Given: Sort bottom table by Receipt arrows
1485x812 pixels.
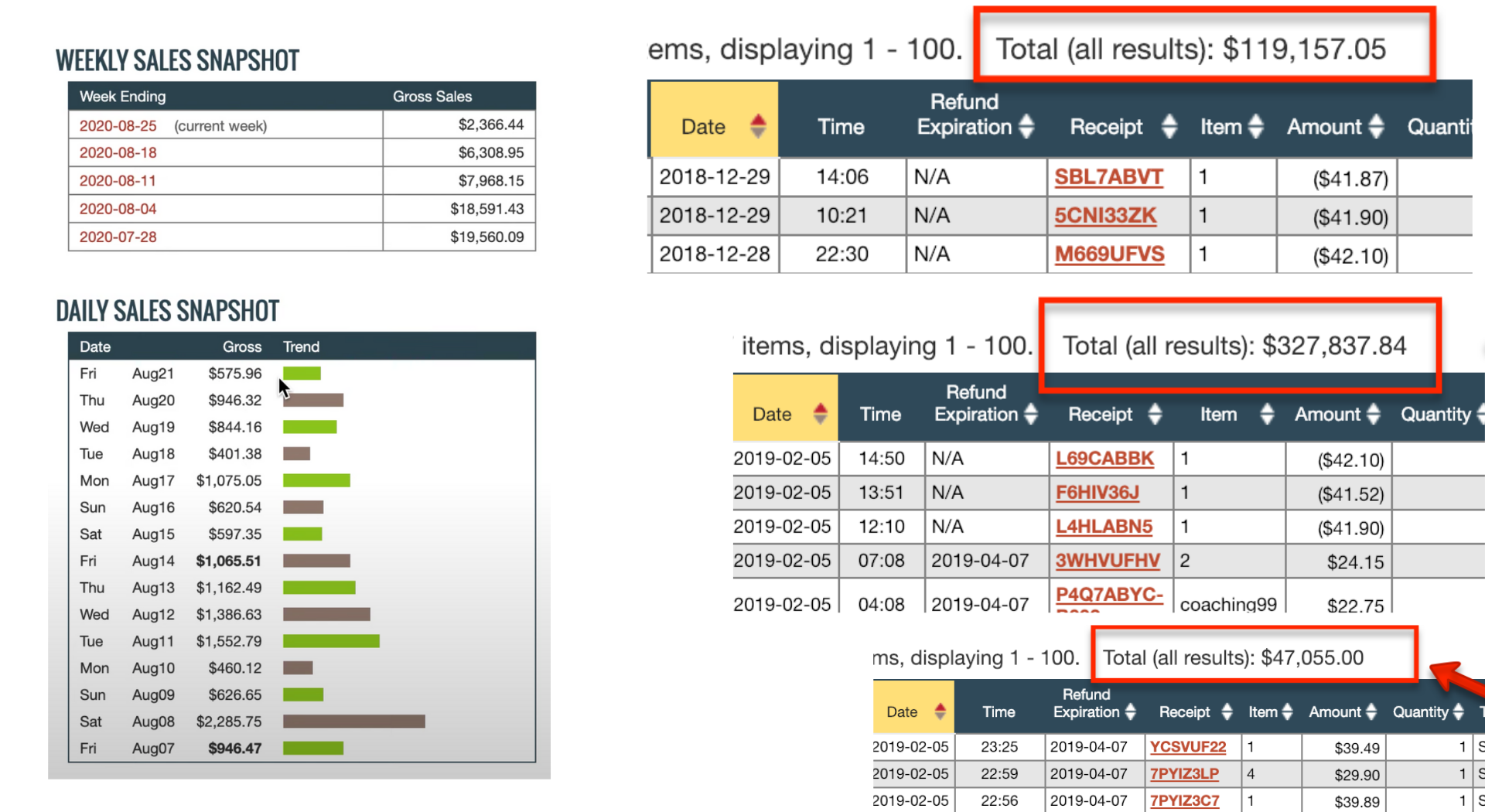Looking at the screenshot, I should [1227, 711].
